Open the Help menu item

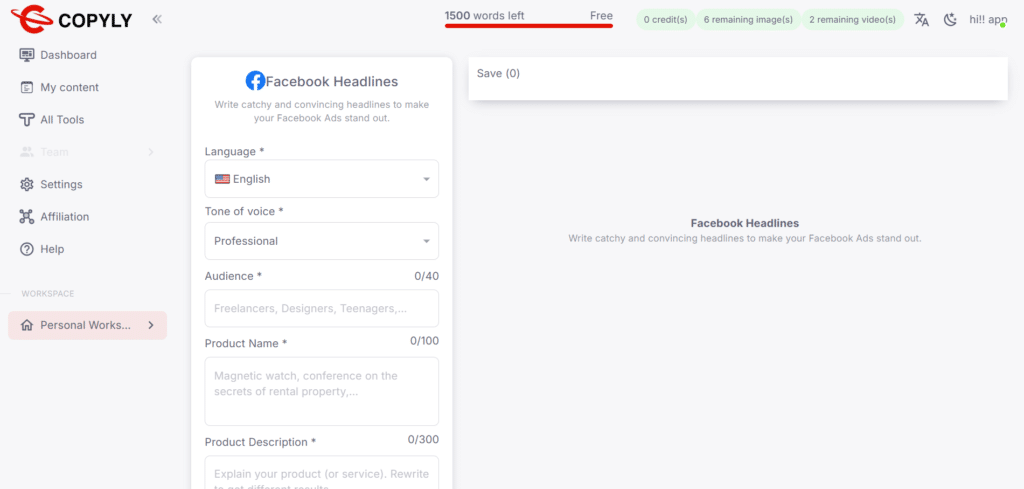[52, 249]
